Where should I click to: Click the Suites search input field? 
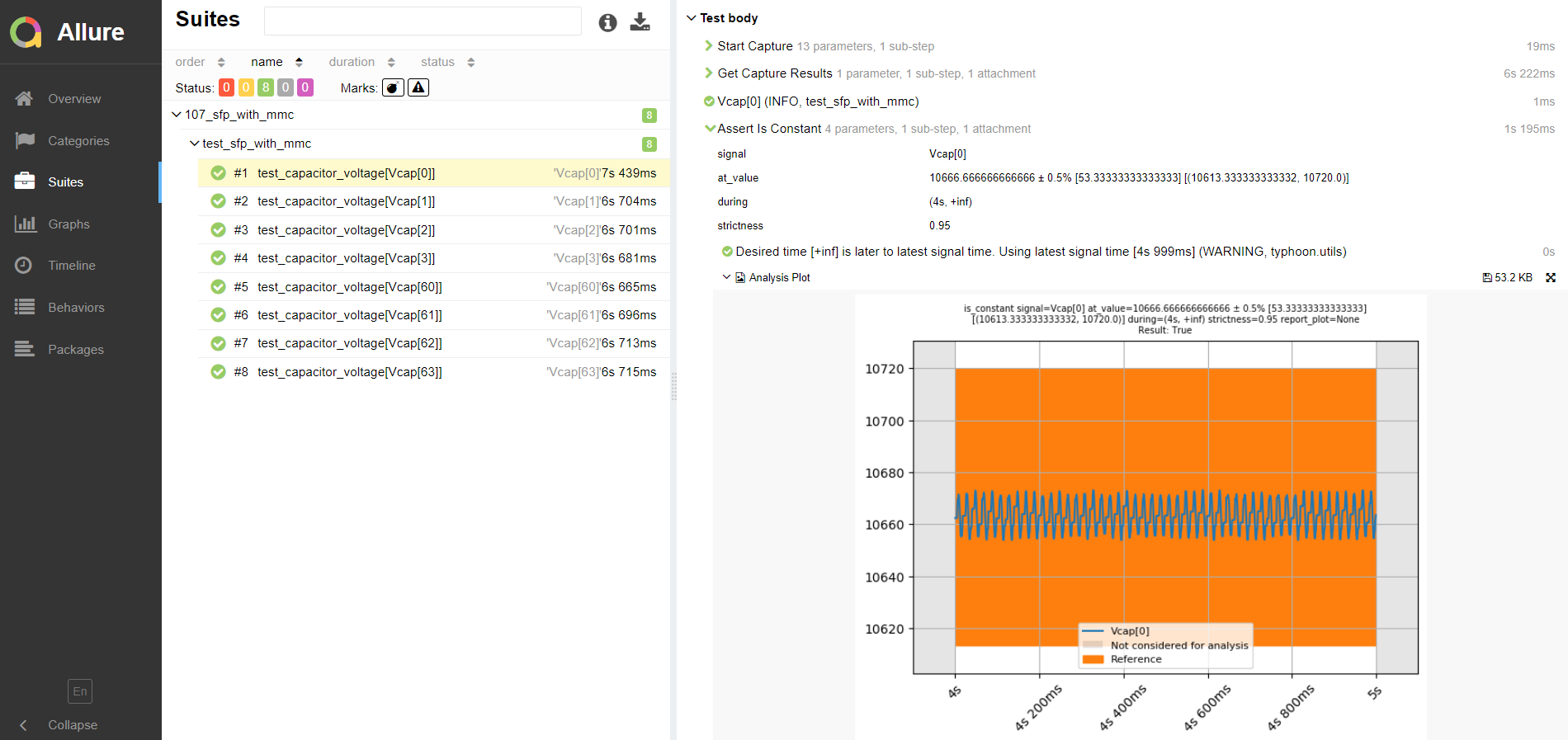click(423, 21)
